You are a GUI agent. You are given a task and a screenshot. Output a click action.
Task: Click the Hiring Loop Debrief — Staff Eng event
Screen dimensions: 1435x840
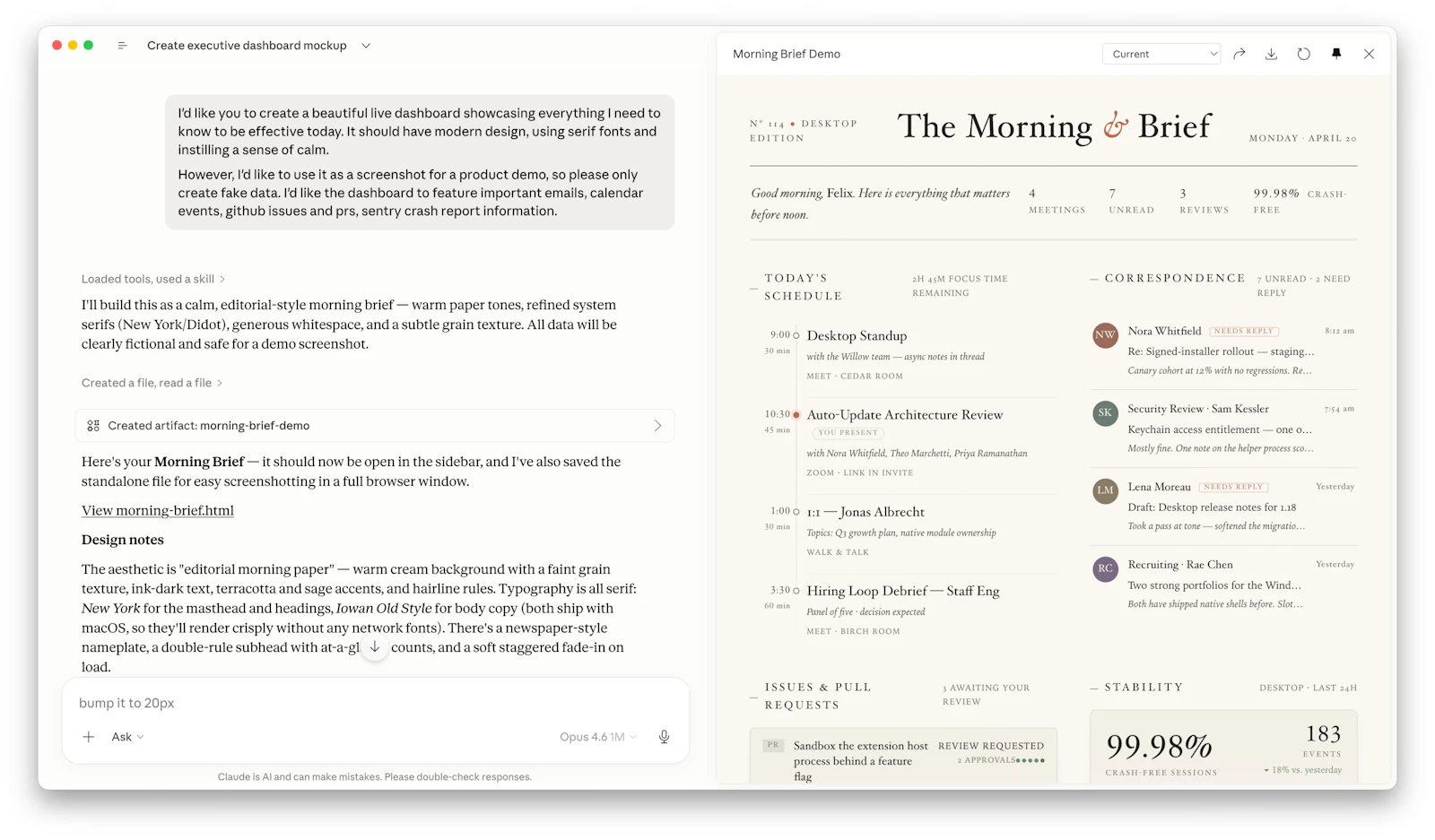click(903, 591)
